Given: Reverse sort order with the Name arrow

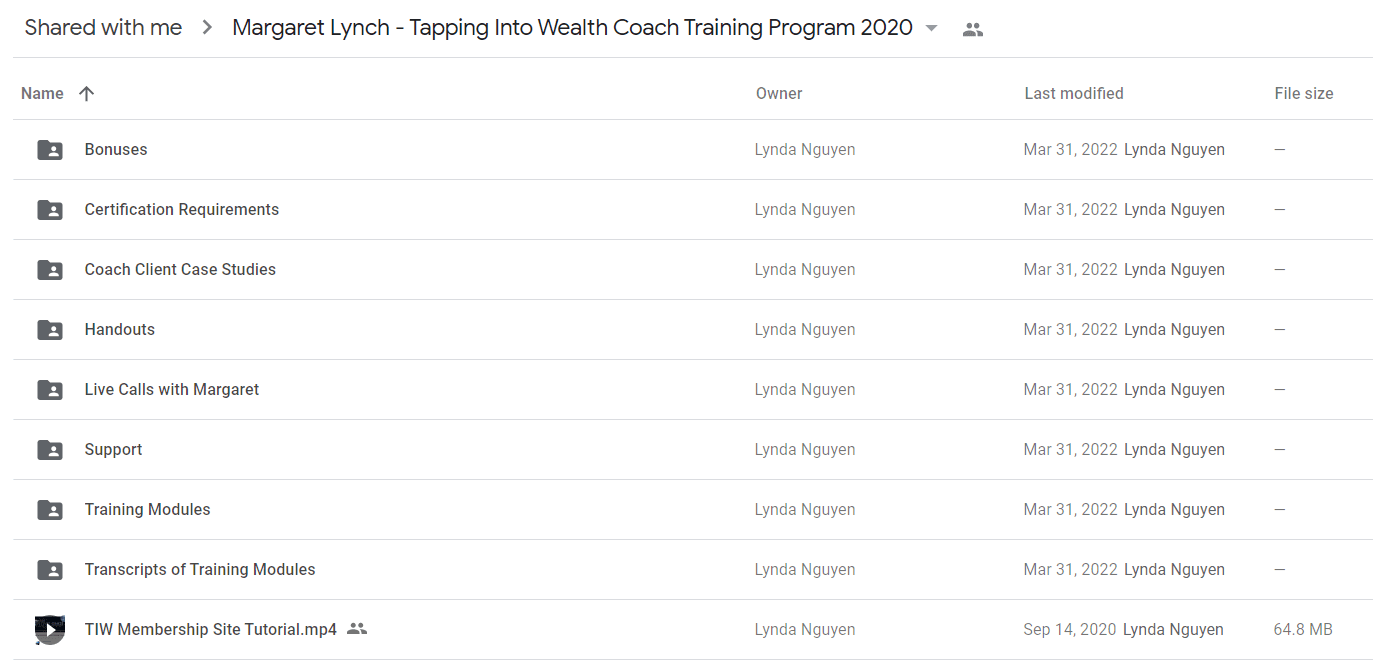Looking at the screenshot, I should pyautogui.click(x=86, y=93).
